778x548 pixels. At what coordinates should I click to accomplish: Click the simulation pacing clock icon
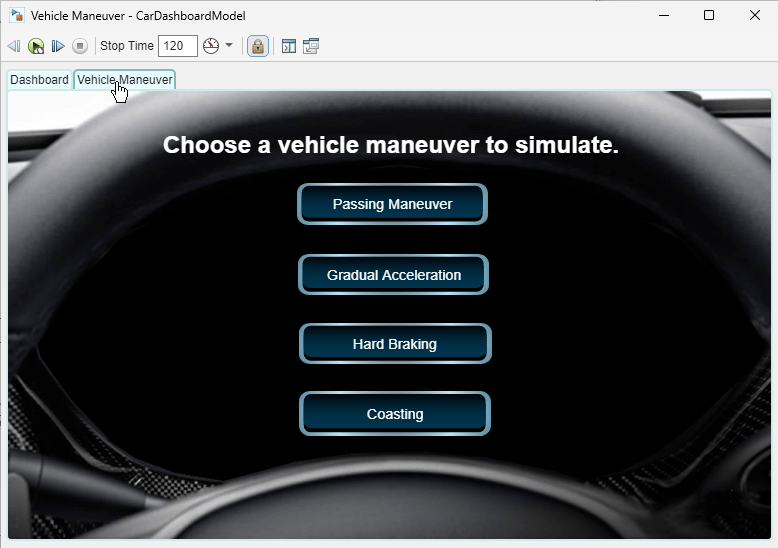point(211,46)
